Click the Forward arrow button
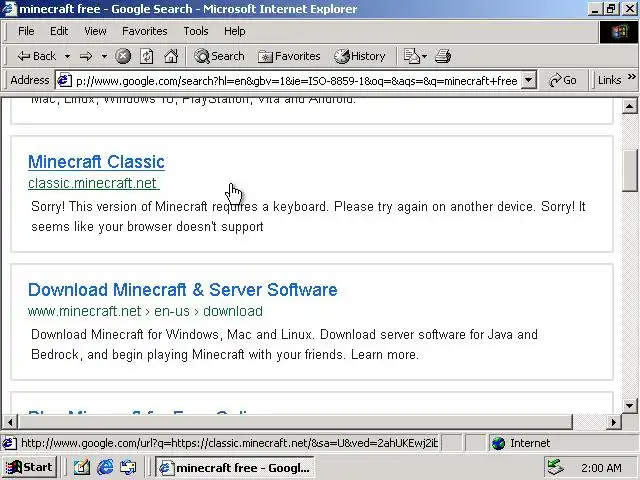The width and height of the screenshot is (640, 480). (x=86, y=56)
